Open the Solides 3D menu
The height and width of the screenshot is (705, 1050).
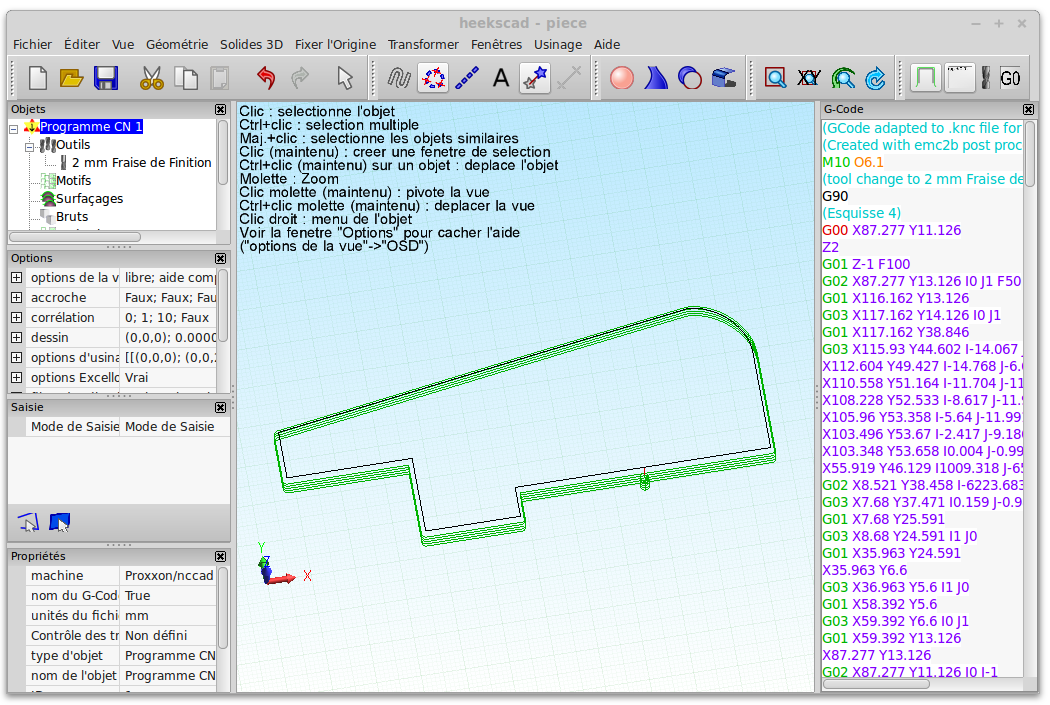251,44
